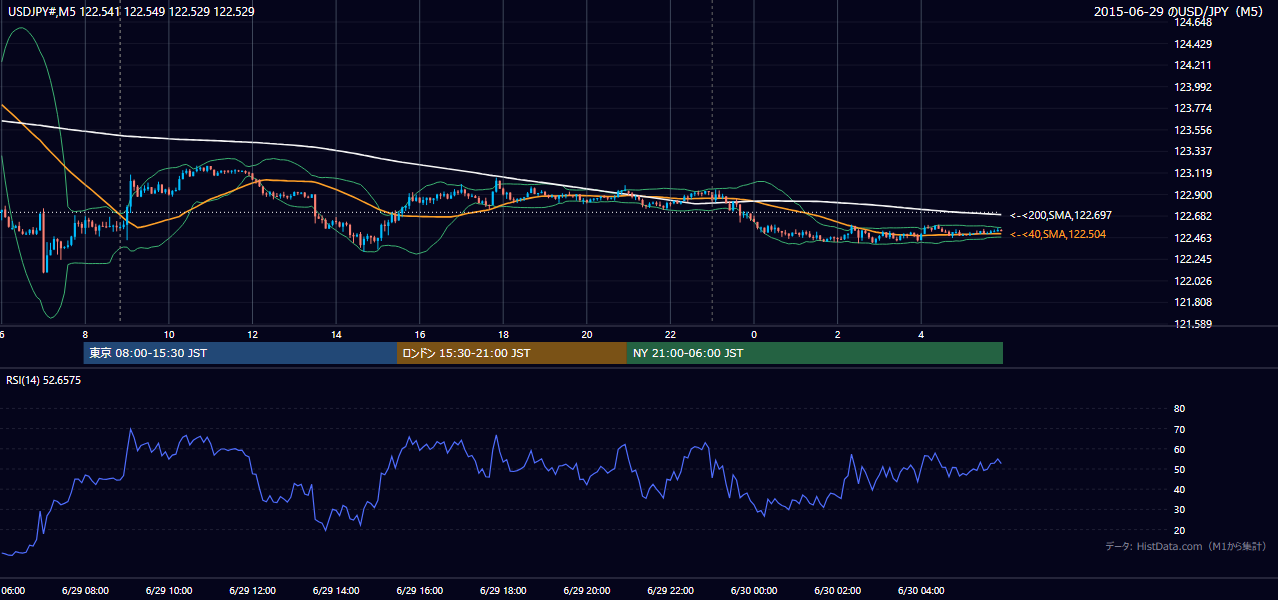Click the 121.808 price axis label
1278x600 pixels.
tap(1193, 302)
